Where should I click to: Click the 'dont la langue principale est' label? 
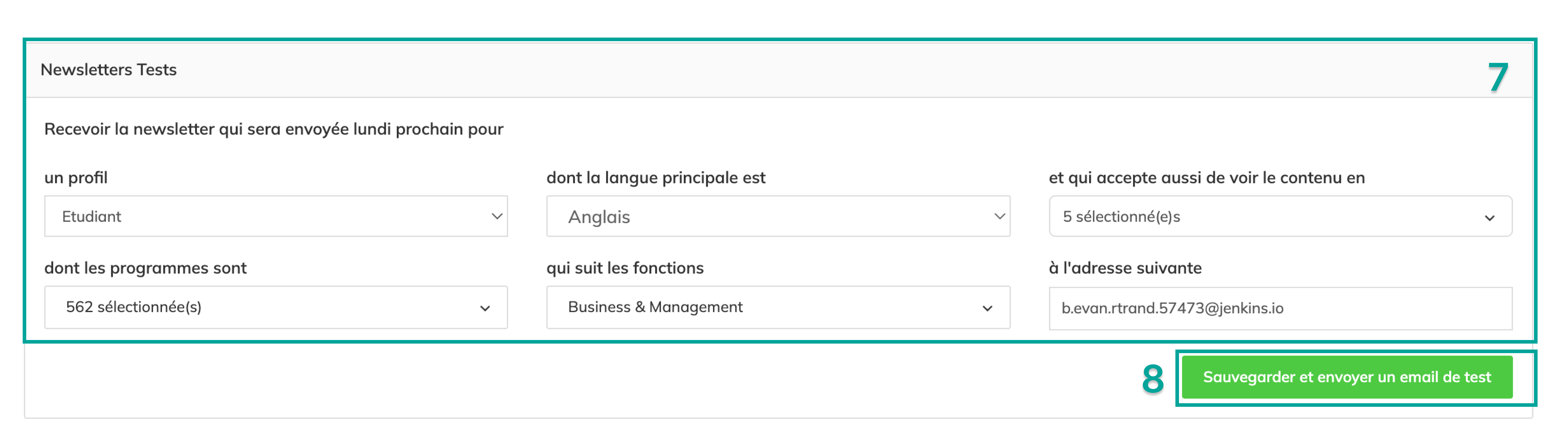pos(655,178)
